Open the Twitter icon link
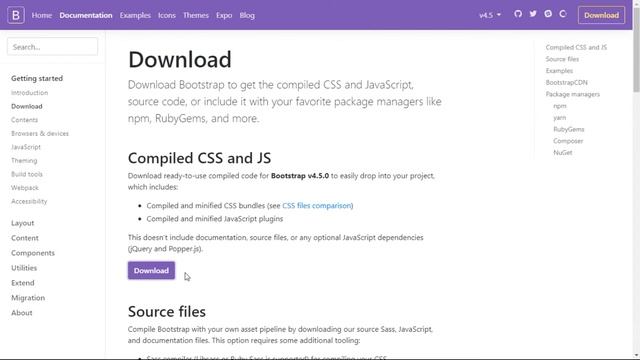The height and width of the screenshot is (360, 640). tap(533, 14)
